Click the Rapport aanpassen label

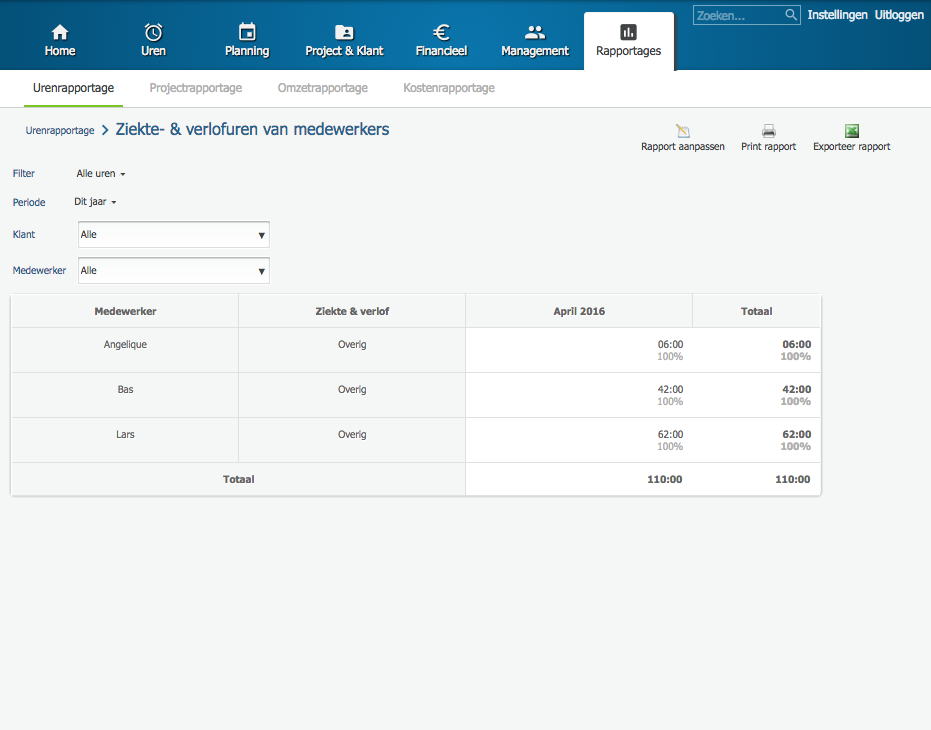683,147
